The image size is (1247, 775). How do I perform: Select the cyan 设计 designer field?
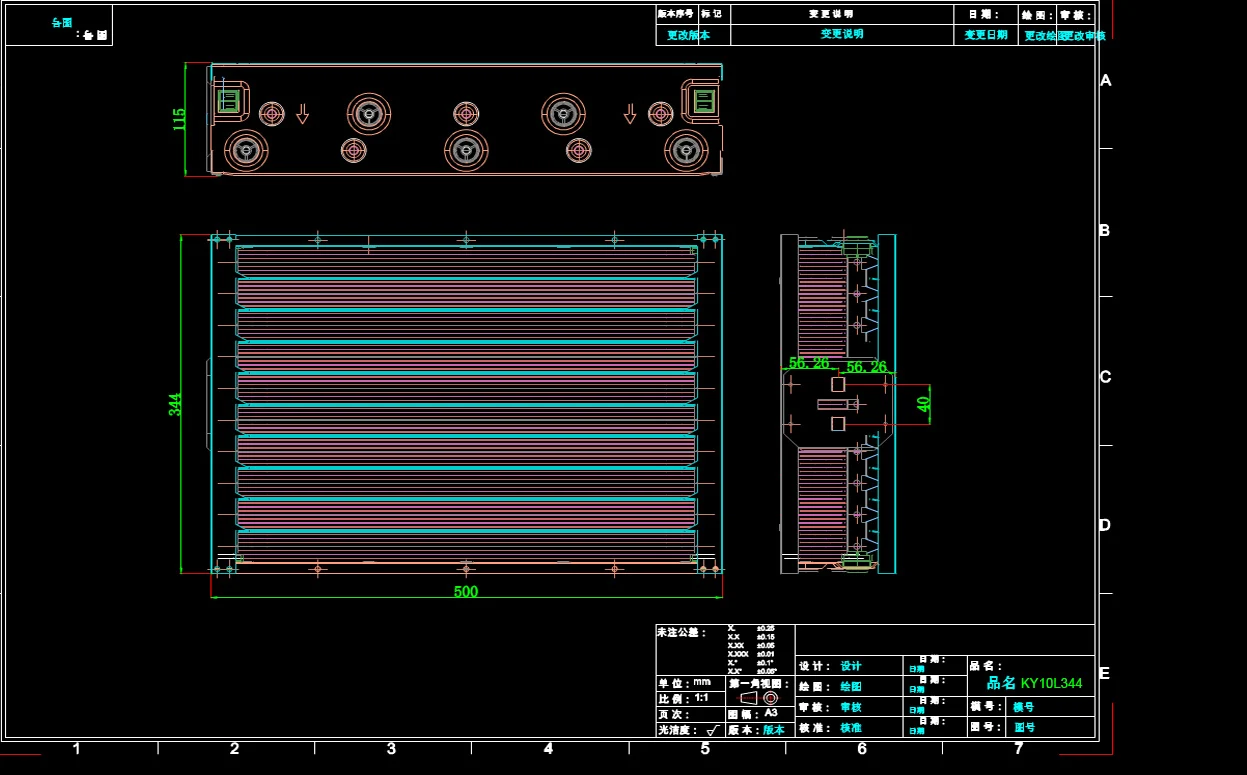pos(850,666)
